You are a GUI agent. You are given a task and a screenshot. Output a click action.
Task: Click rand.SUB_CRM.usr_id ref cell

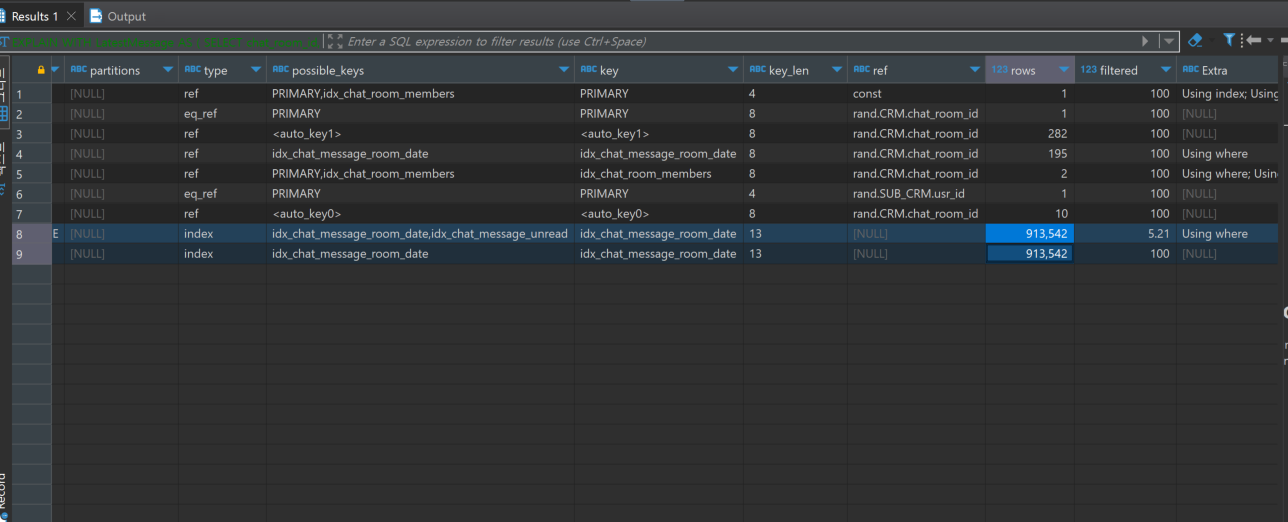tap(916, 193)
